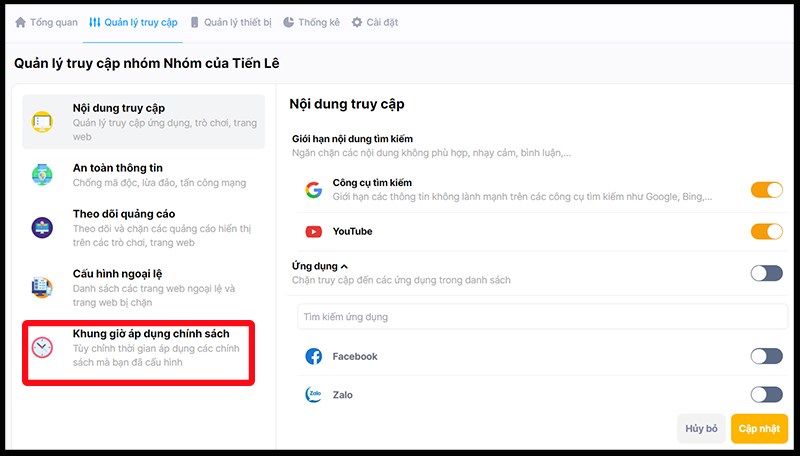The width and height of the screenshot is (800, 456).
Task: Select the Quản lý truy cập tab
Action: coord(133,22)
